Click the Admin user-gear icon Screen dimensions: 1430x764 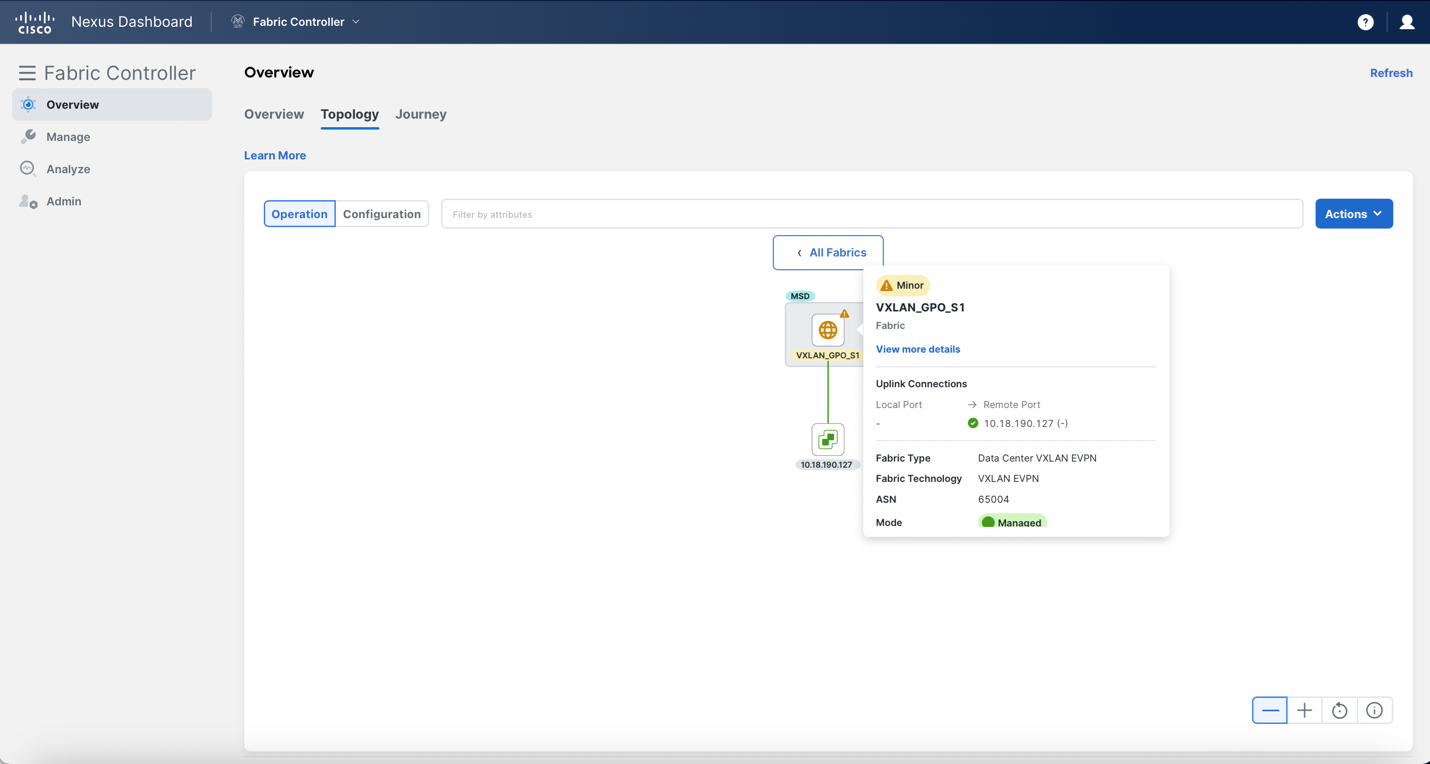click(29, 201)
